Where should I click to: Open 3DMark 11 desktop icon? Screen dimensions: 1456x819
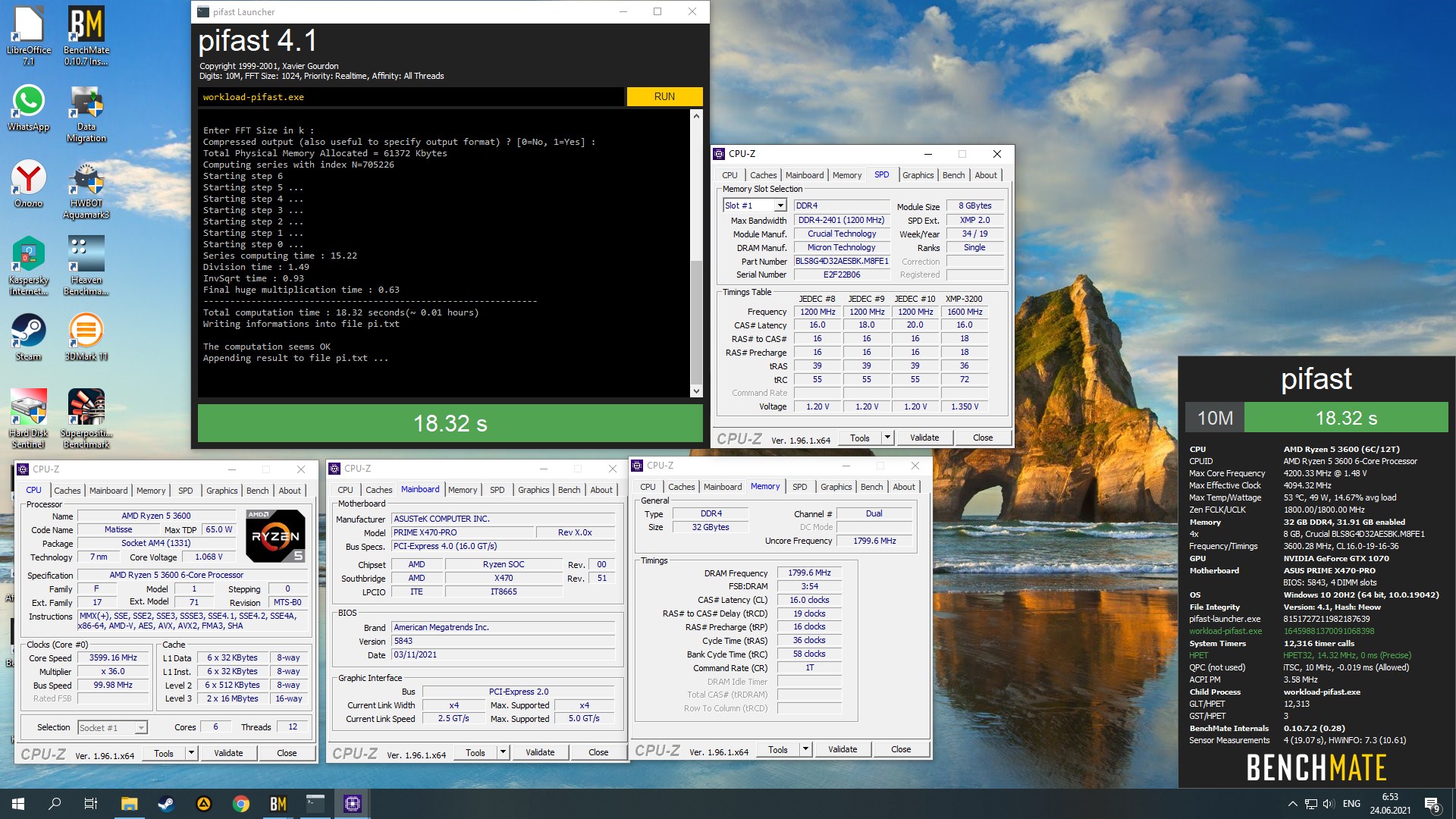coord(86,337)
